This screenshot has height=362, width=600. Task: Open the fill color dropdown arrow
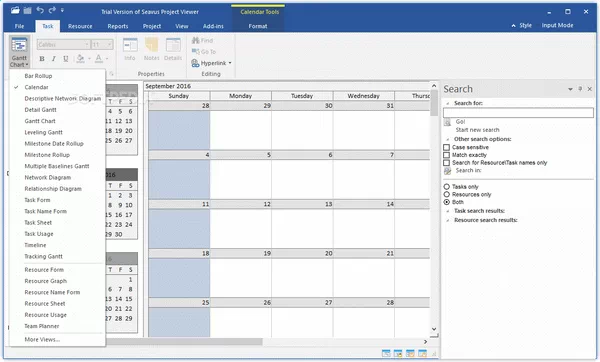coord(89,59)
